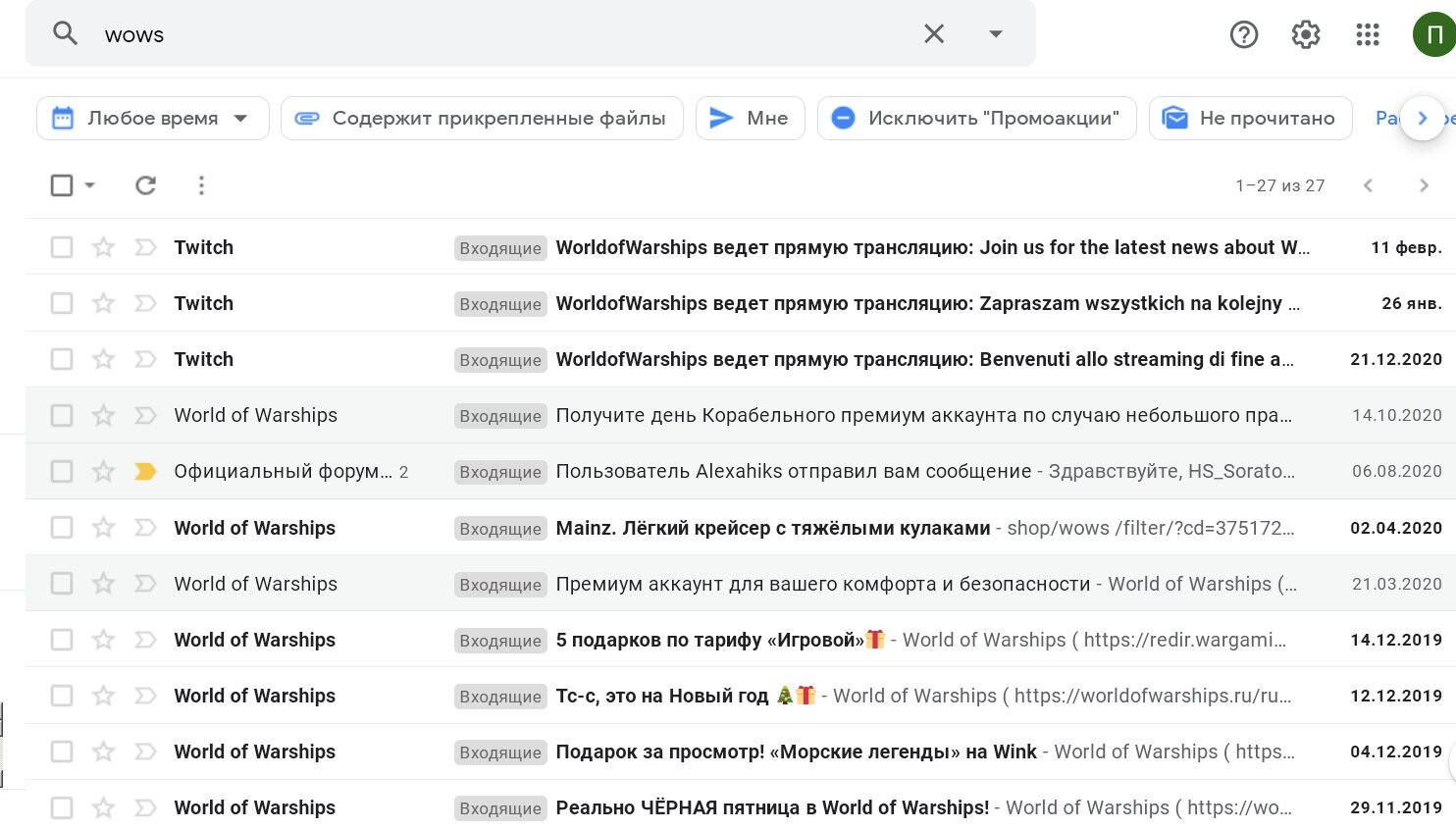Open the Google apps grid
This screenshot has width=1456, height=830.
[x=1368, y=34]
